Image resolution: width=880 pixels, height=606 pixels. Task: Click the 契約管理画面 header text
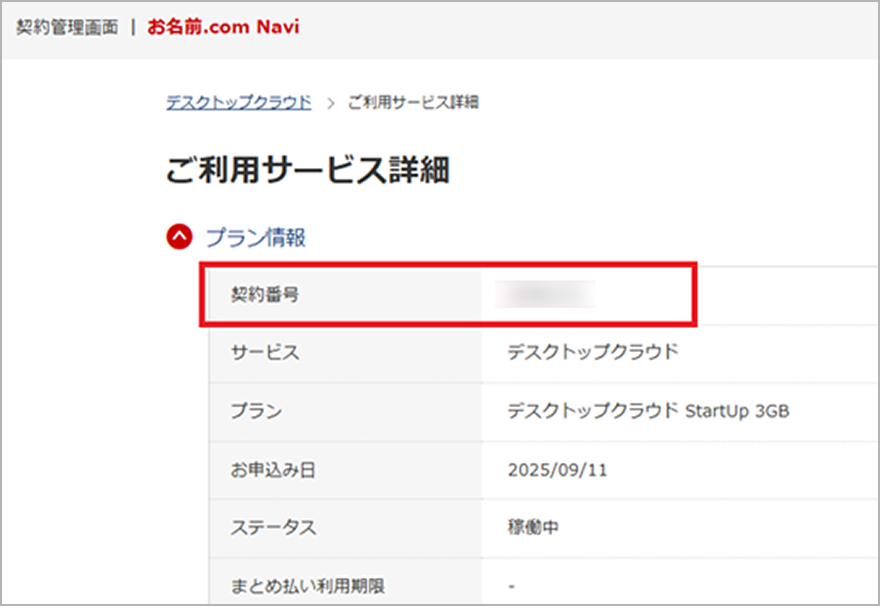tap(67, 27)
